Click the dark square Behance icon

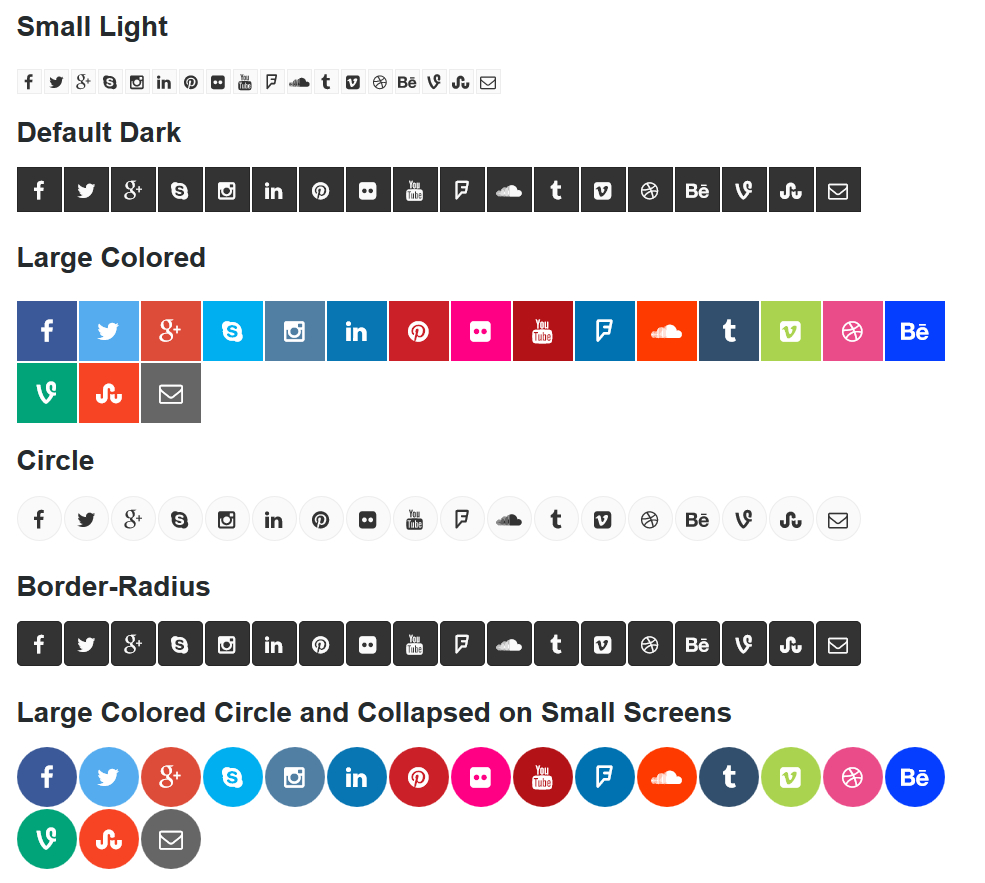point(697,190)
